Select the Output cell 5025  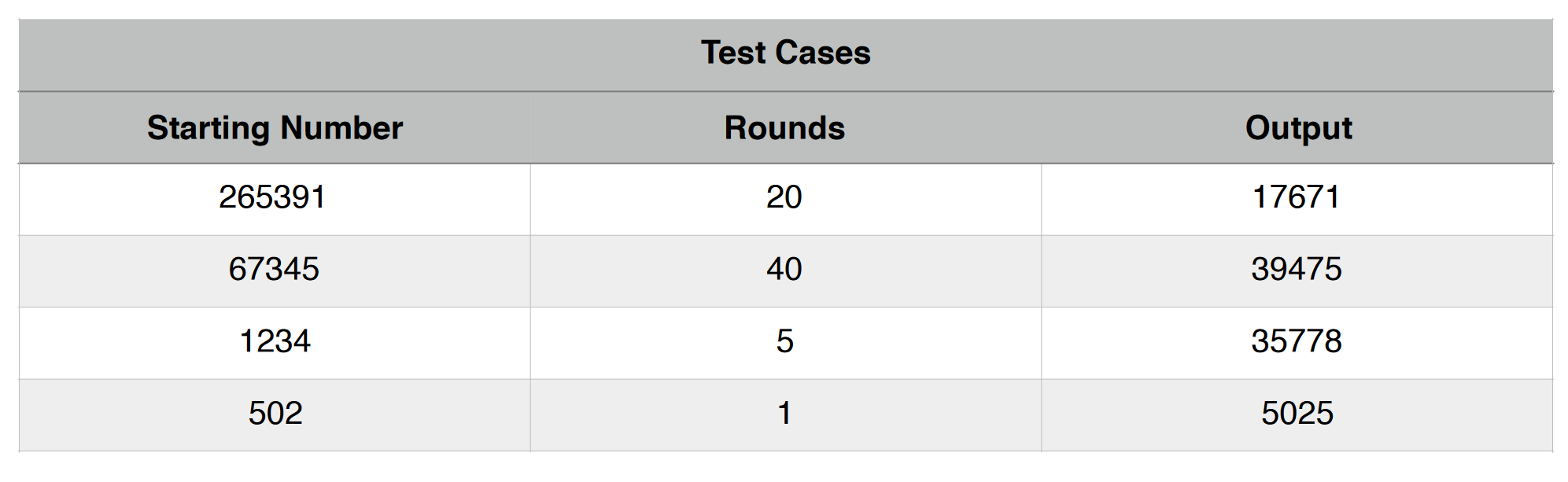pyautogui.click(x=1297, y=415)
